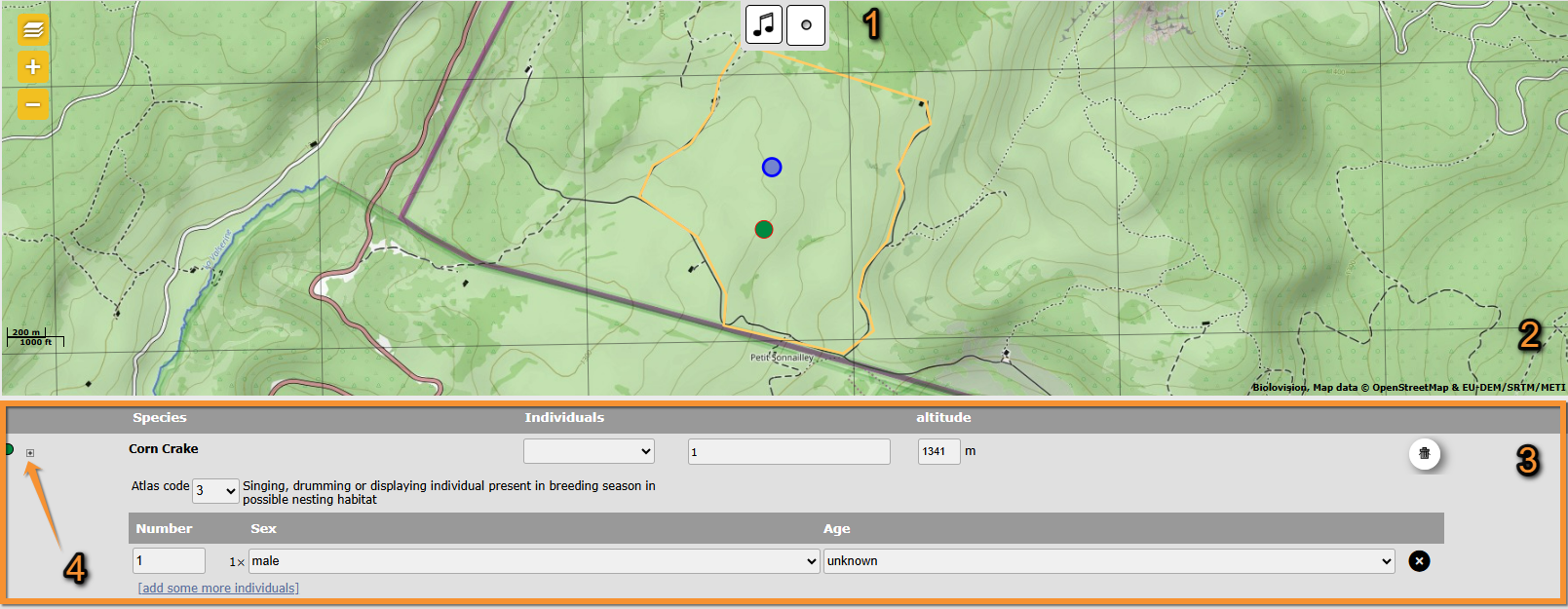The width and height of the screenshot is (1568, 609).
Task: Zoom out of the map
Action: click(33, 104)
